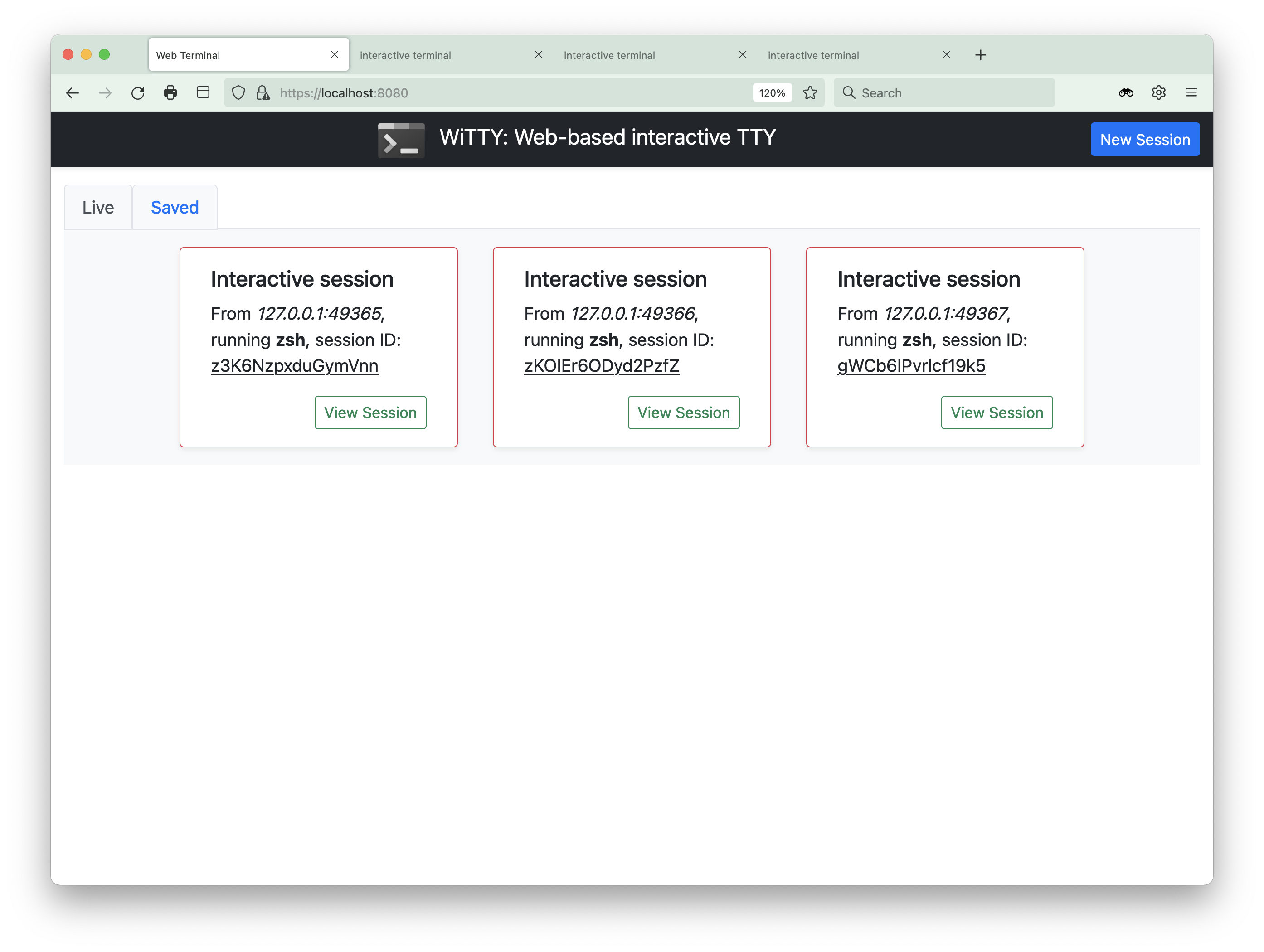Open a new browser tab
Image resolution: width=1264 pixels, height=952 pixels.
pos(981,55)
